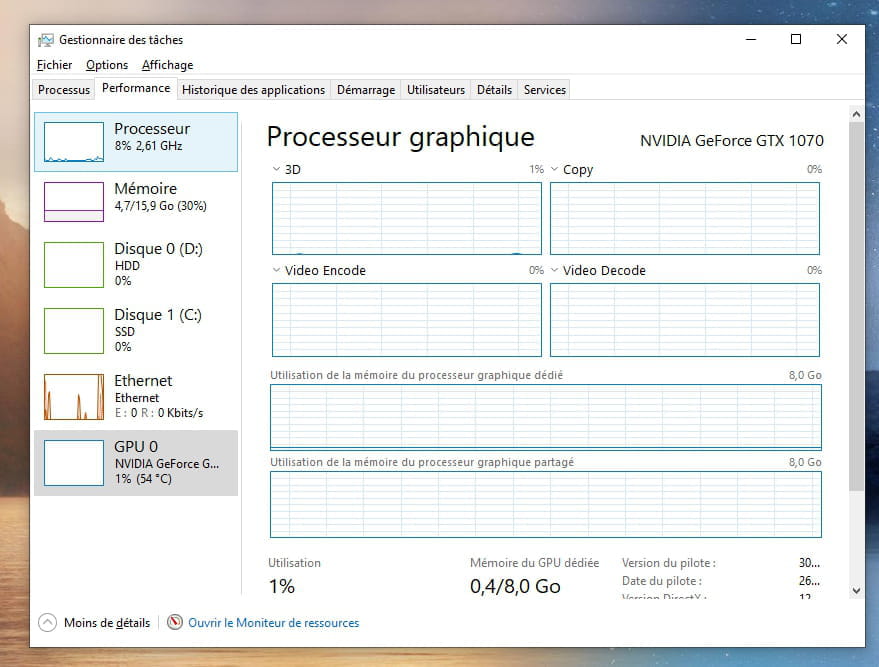
Task: Click the Moins de détails button
Action: click(94, 622)
